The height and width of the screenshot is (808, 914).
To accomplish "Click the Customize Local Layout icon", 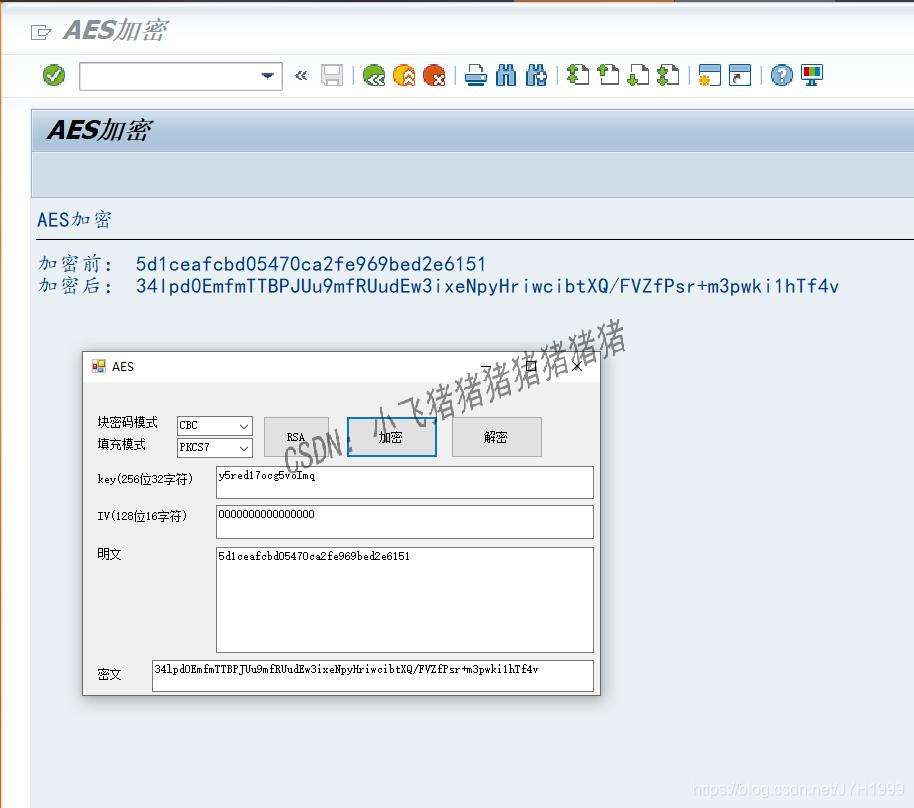I will point(810,75).
